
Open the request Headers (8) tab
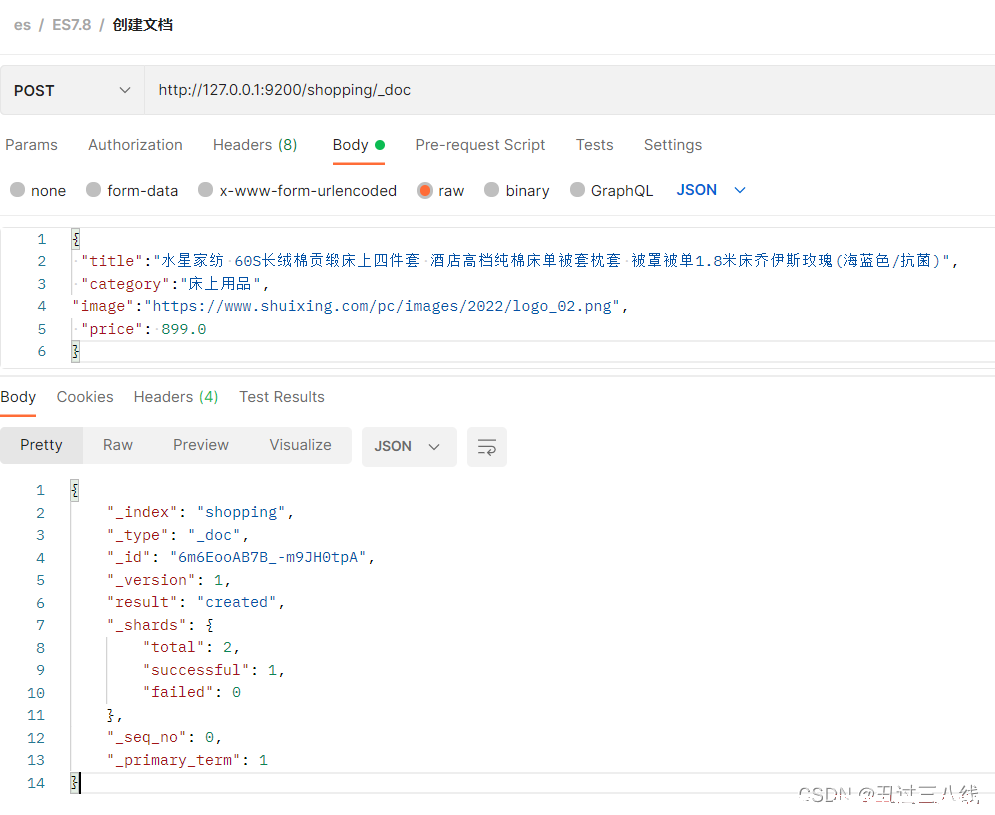click(x=255, y=145)
